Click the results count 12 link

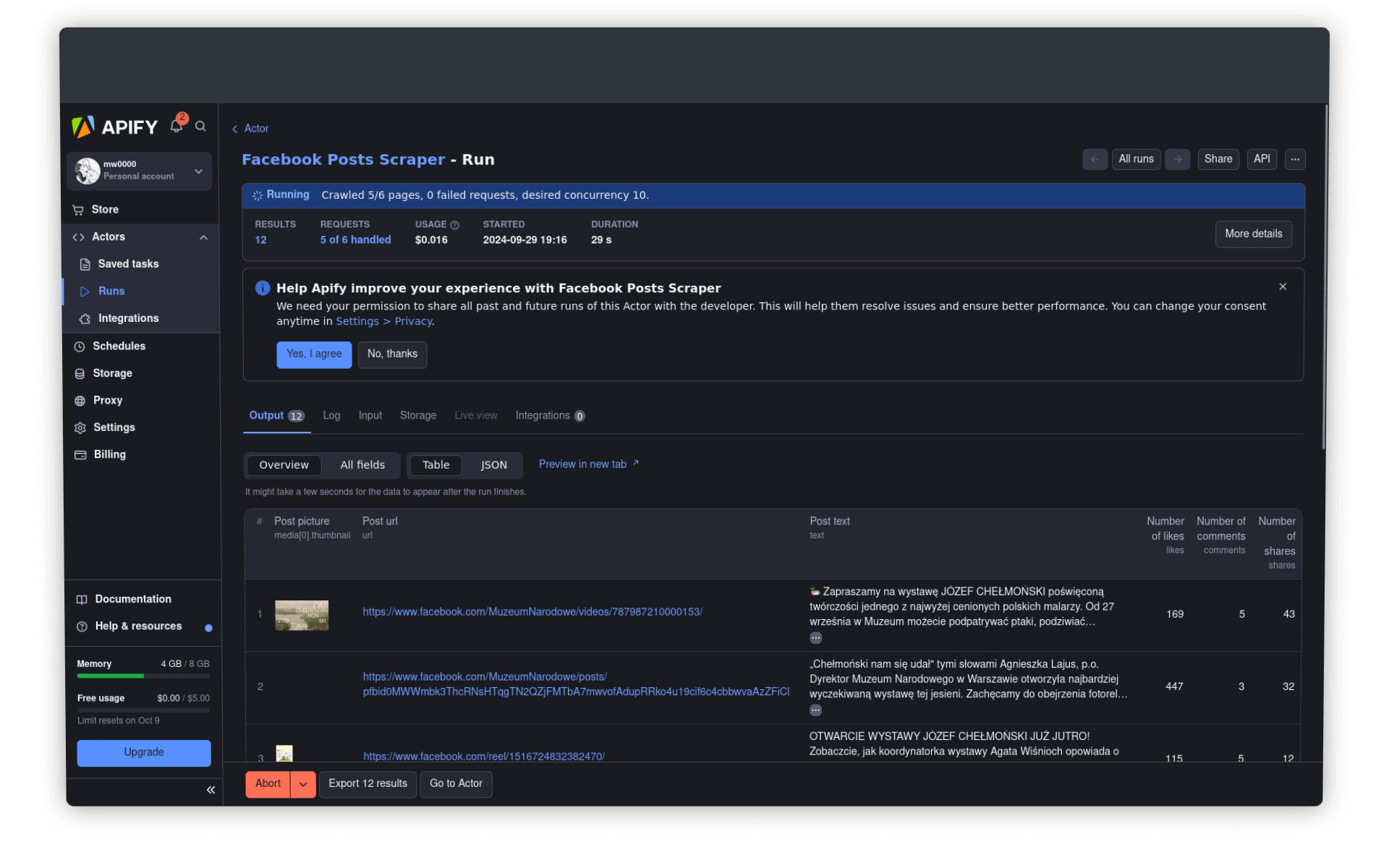click(260, 240)
